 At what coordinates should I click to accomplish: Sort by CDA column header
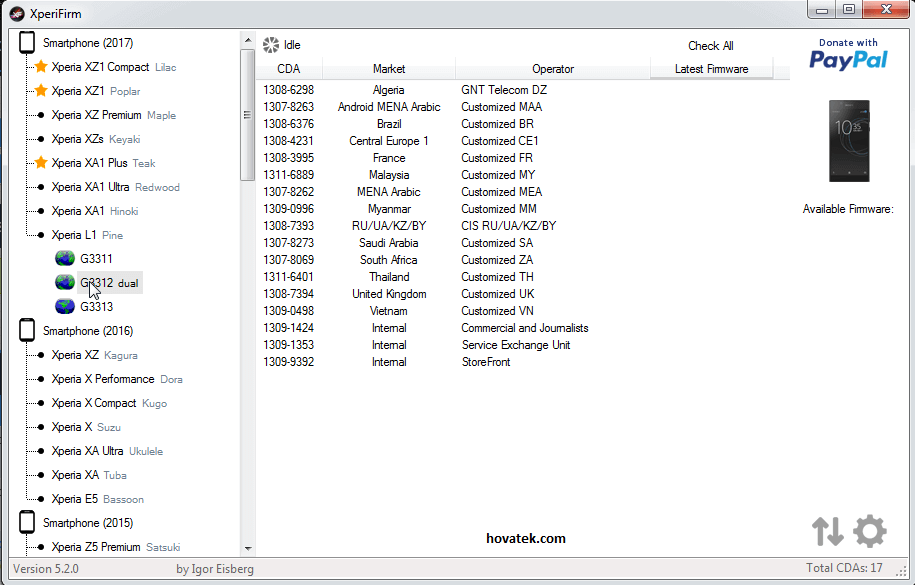click(x=289, y=69)
